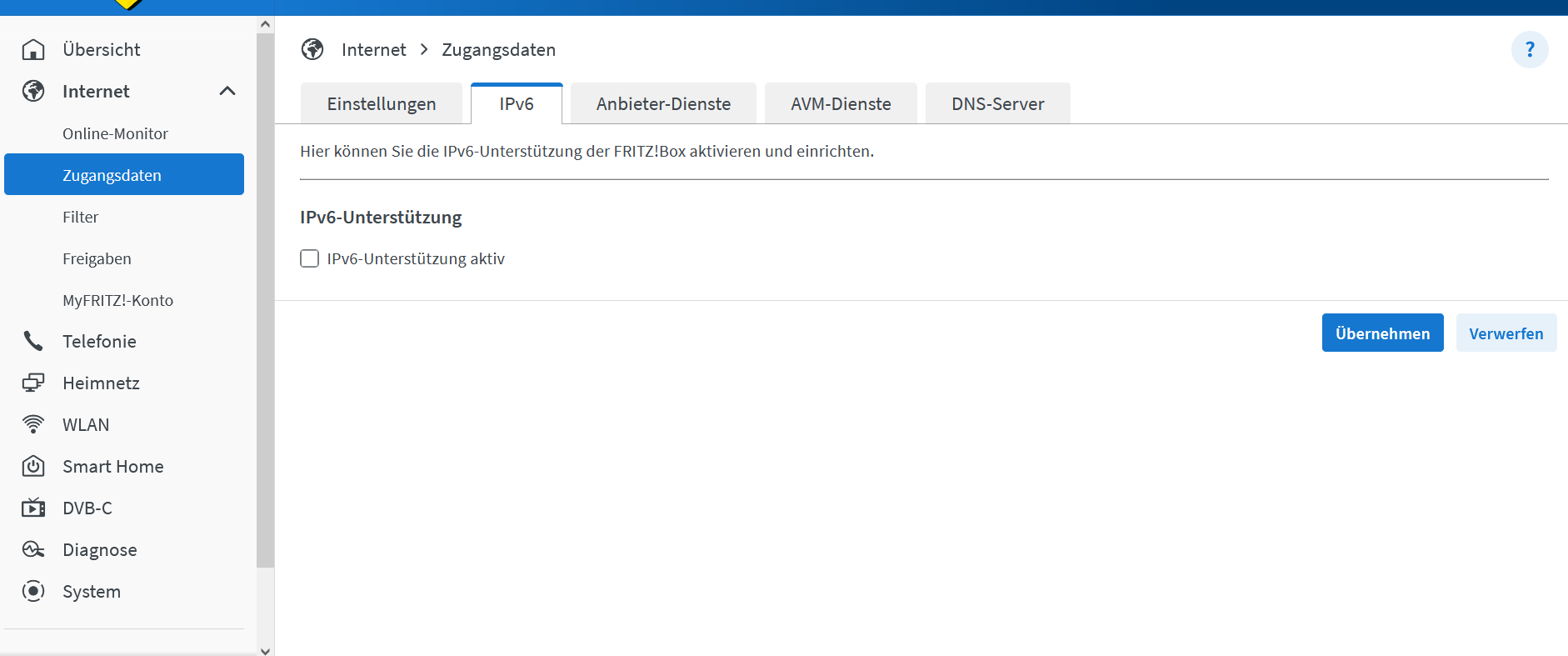Click the Übernehmen button
Screen dimensions: 1568x656
pyautogui.click(x=1382, y=333)
